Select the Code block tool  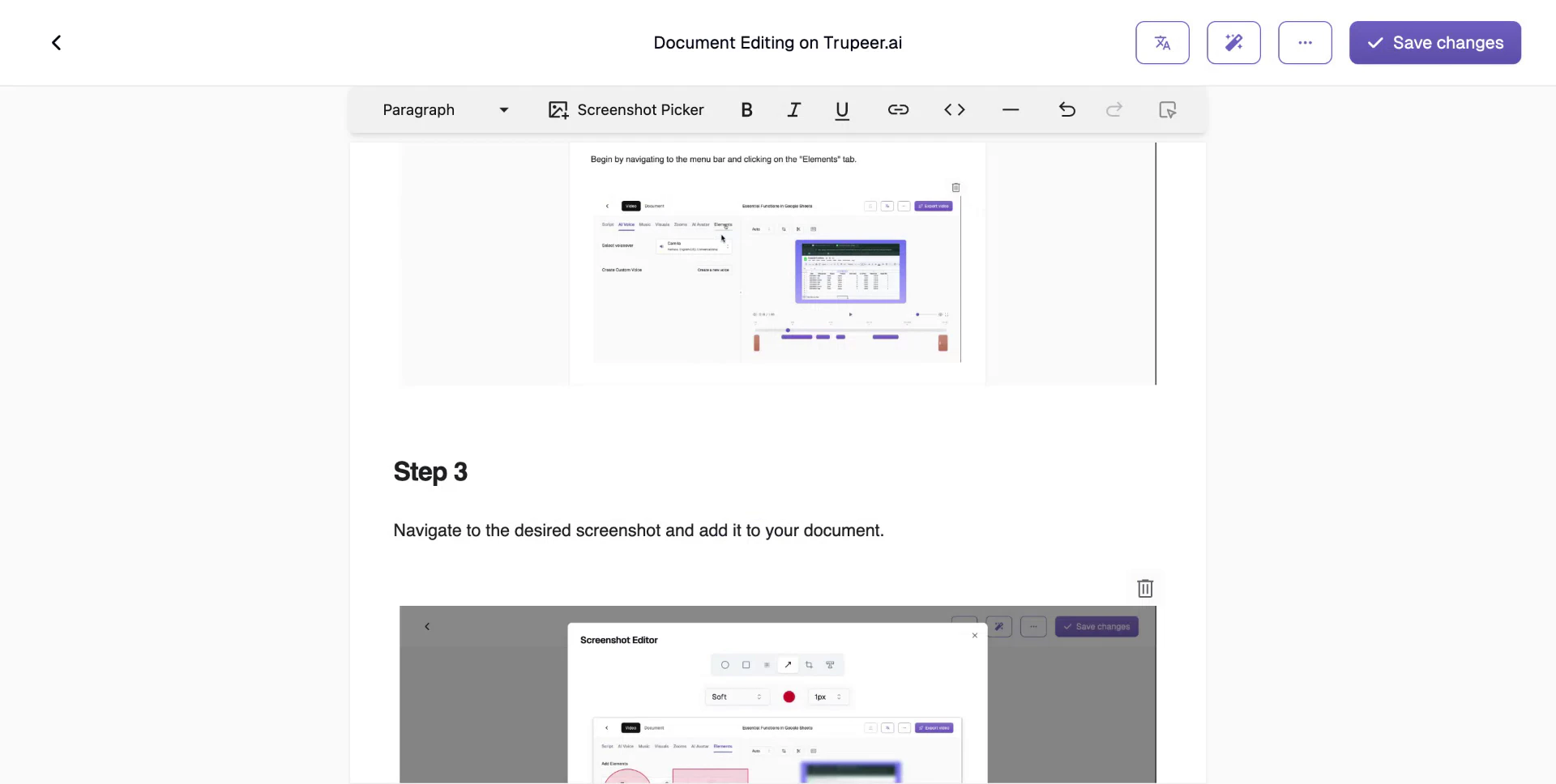pyautogui.click(x=955, y=110)
